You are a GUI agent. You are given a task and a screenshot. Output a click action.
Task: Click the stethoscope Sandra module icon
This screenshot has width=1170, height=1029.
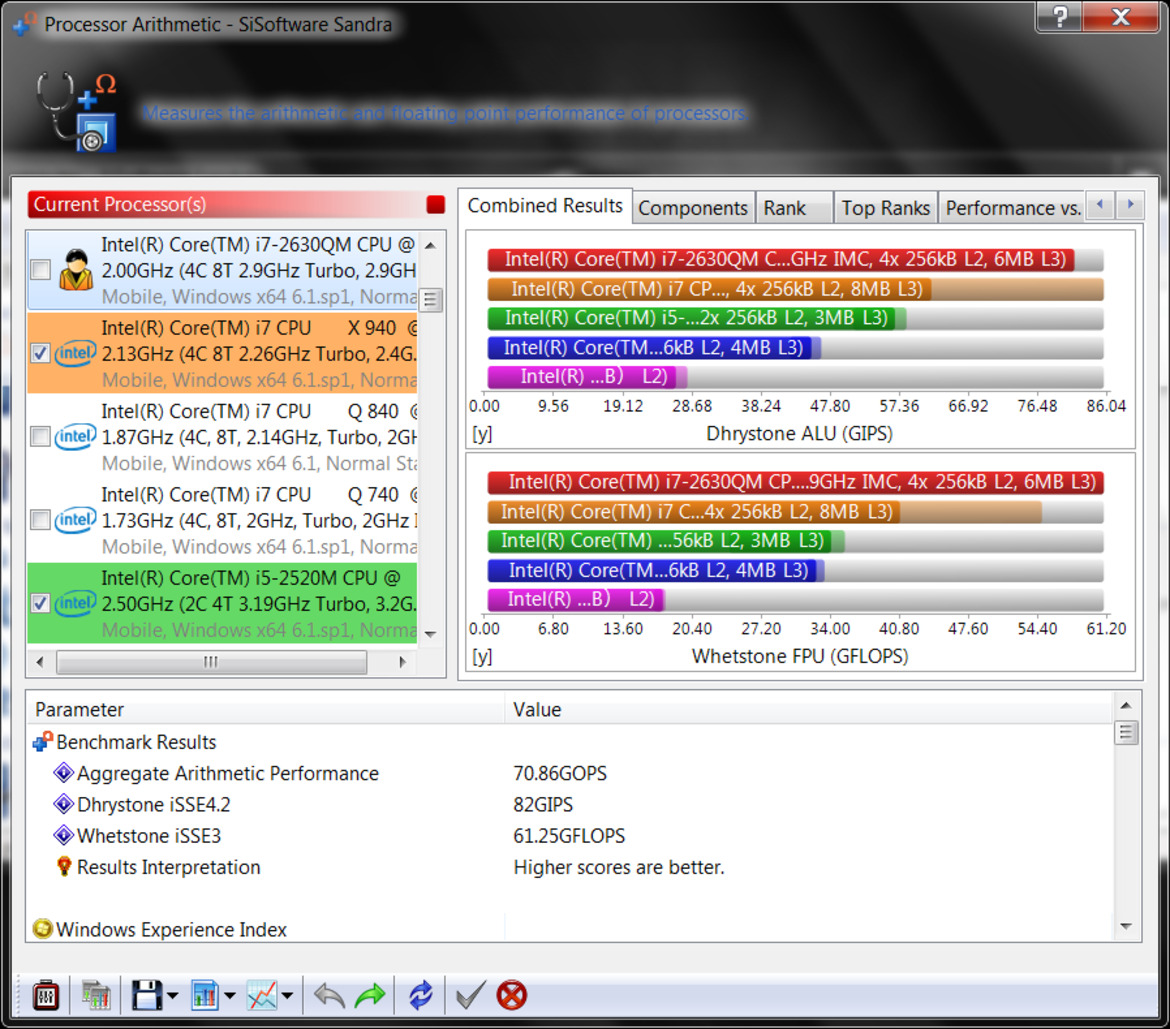pyautogui.click(x=76, y=112)
